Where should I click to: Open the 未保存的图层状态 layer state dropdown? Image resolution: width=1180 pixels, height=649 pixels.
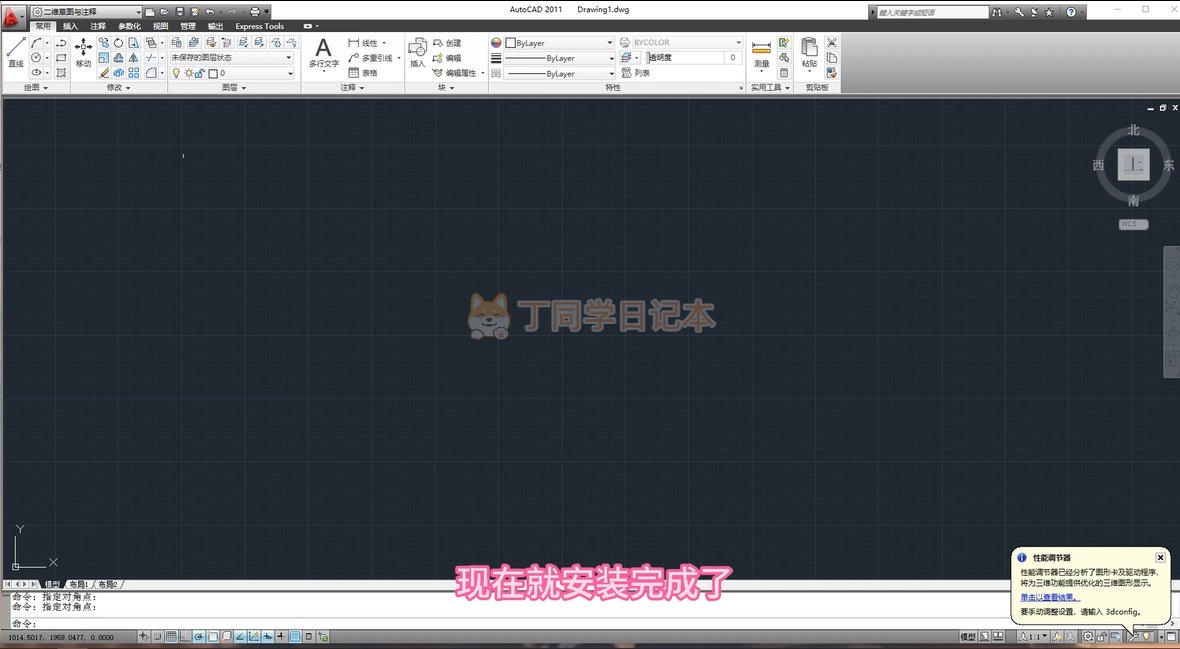[x=231, y=57]
